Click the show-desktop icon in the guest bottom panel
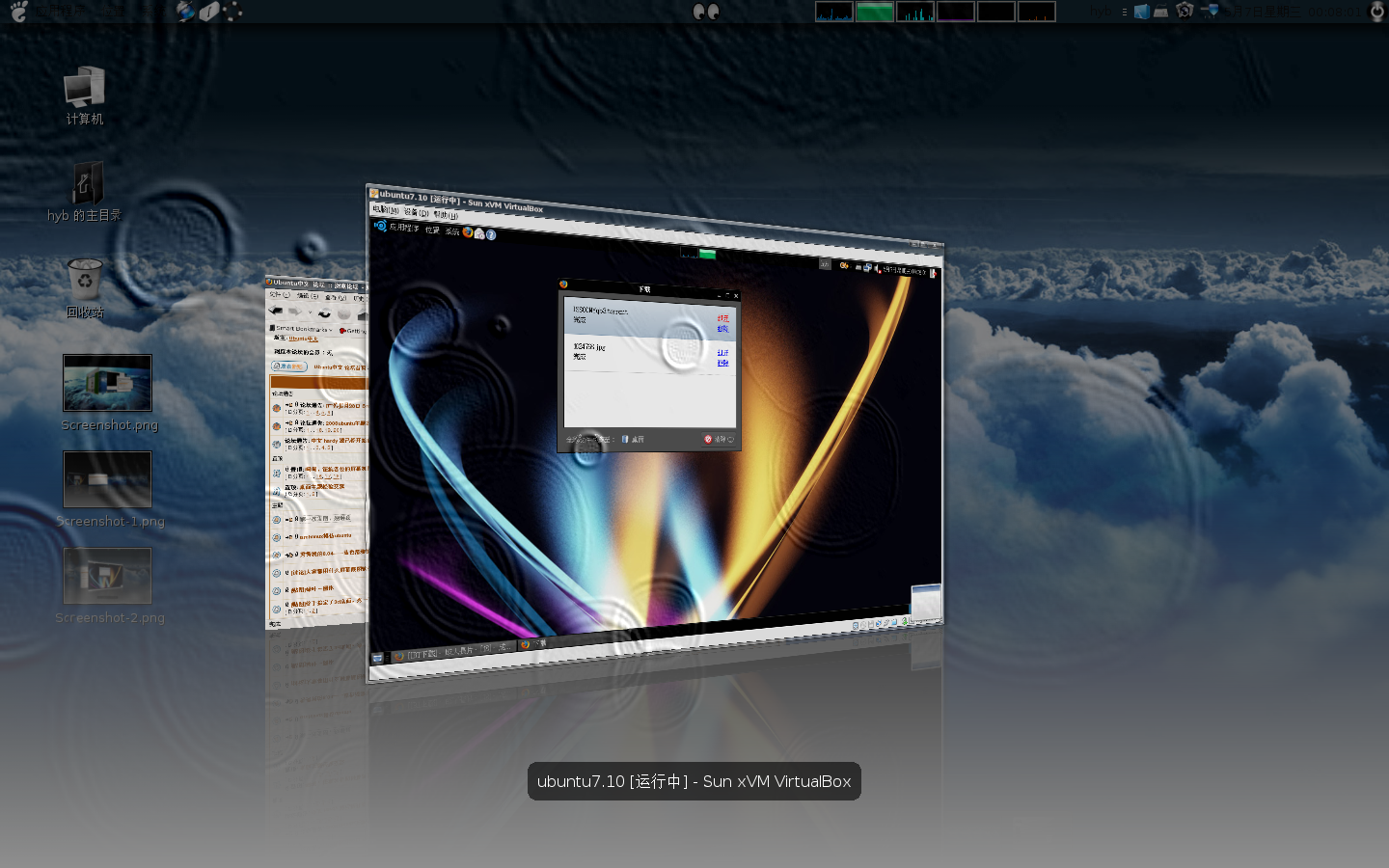 coord(377,658)
